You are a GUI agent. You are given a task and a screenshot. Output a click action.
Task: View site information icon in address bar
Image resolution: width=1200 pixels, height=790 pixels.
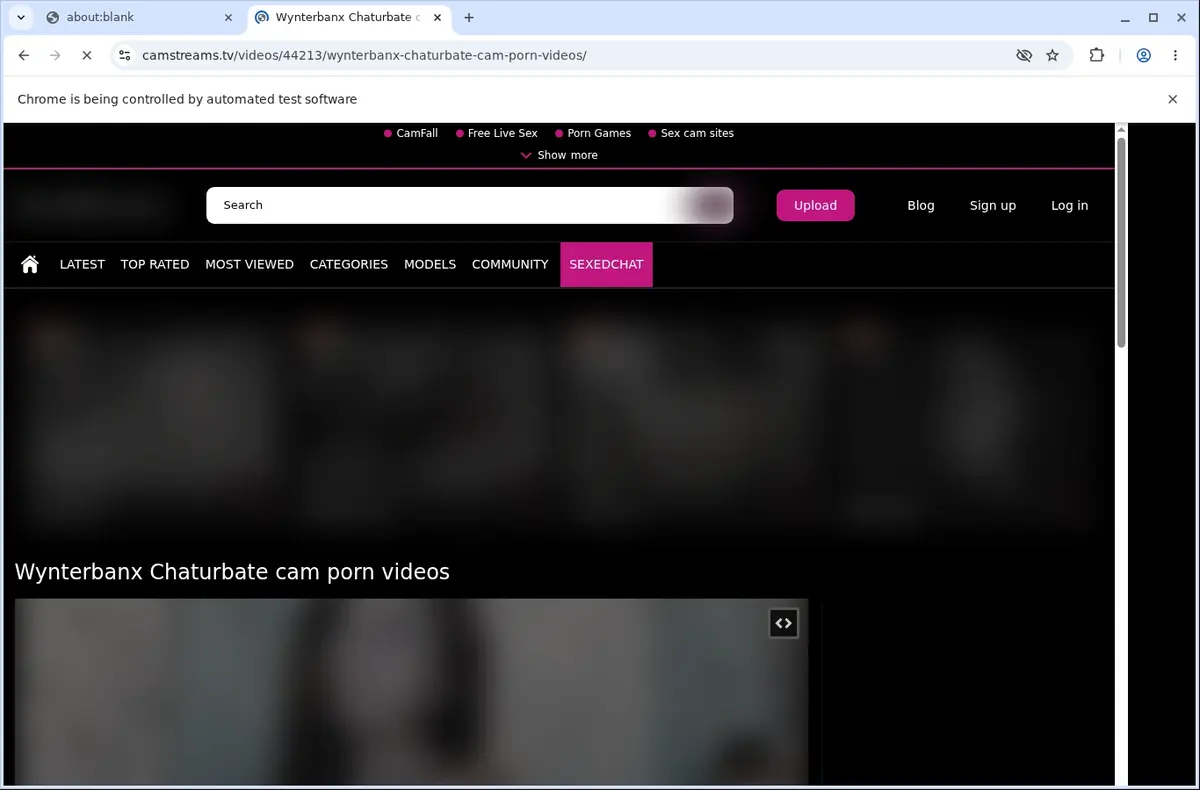coord(123,56)
